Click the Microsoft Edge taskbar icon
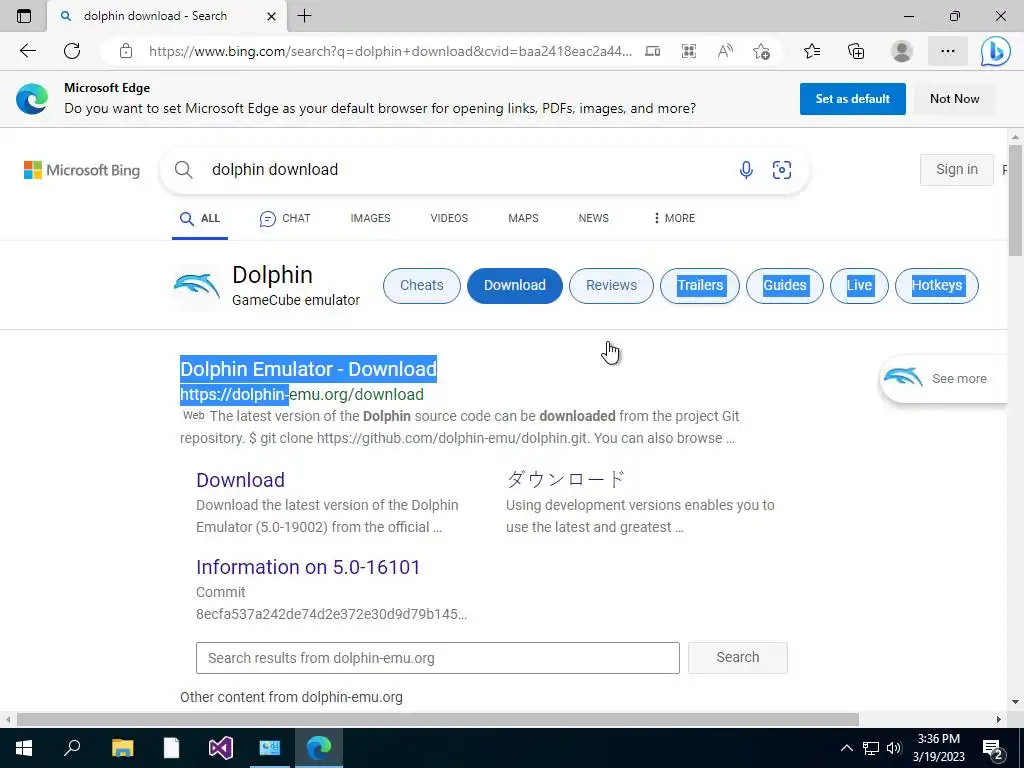This screenshot has height=768, width=1024. (319, 747)
